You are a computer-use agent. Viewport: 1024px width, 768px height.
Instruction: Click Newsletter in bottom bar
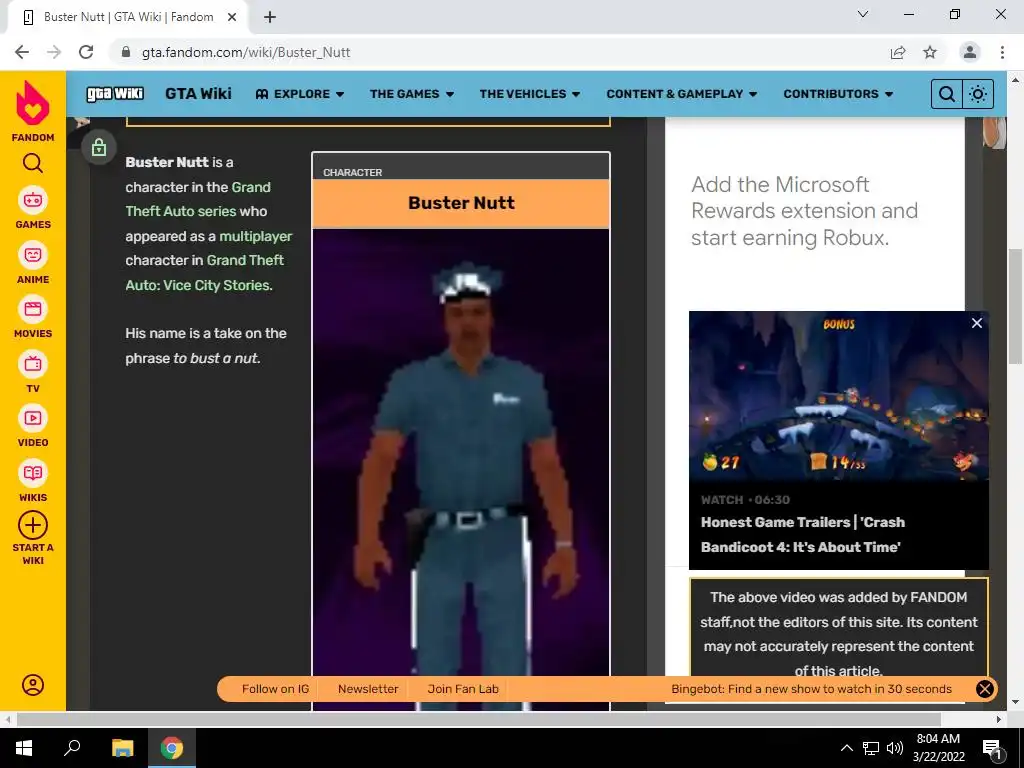click(x=368, y=689)
